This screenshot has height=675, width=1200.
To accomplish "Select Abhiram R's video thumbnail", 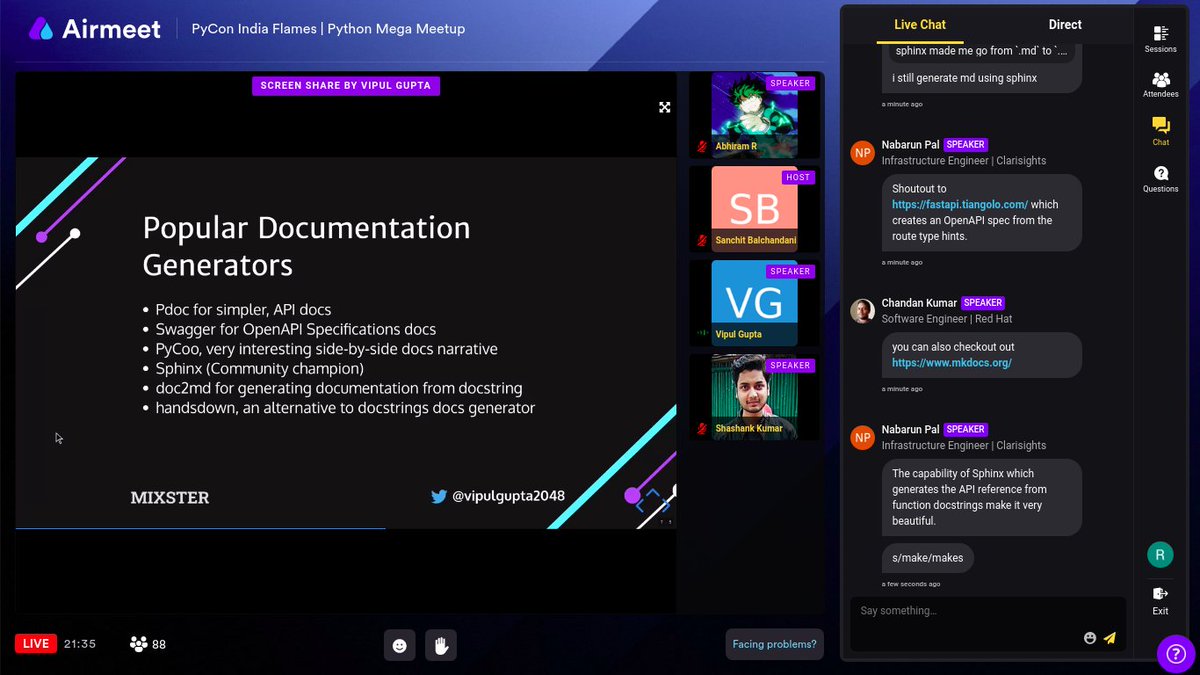I will pos(754,114).
